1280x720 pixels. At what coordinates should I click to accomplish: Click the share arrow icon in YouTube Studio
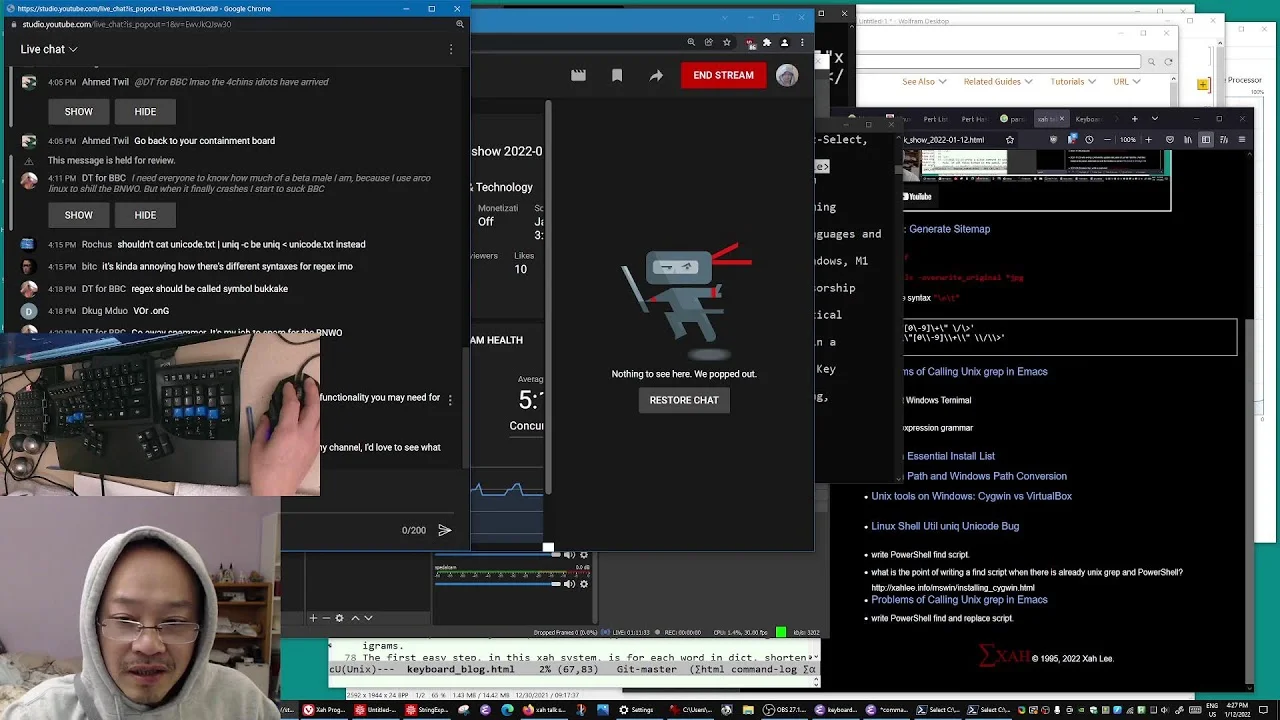pyautogui.click(x=656, y=75)
